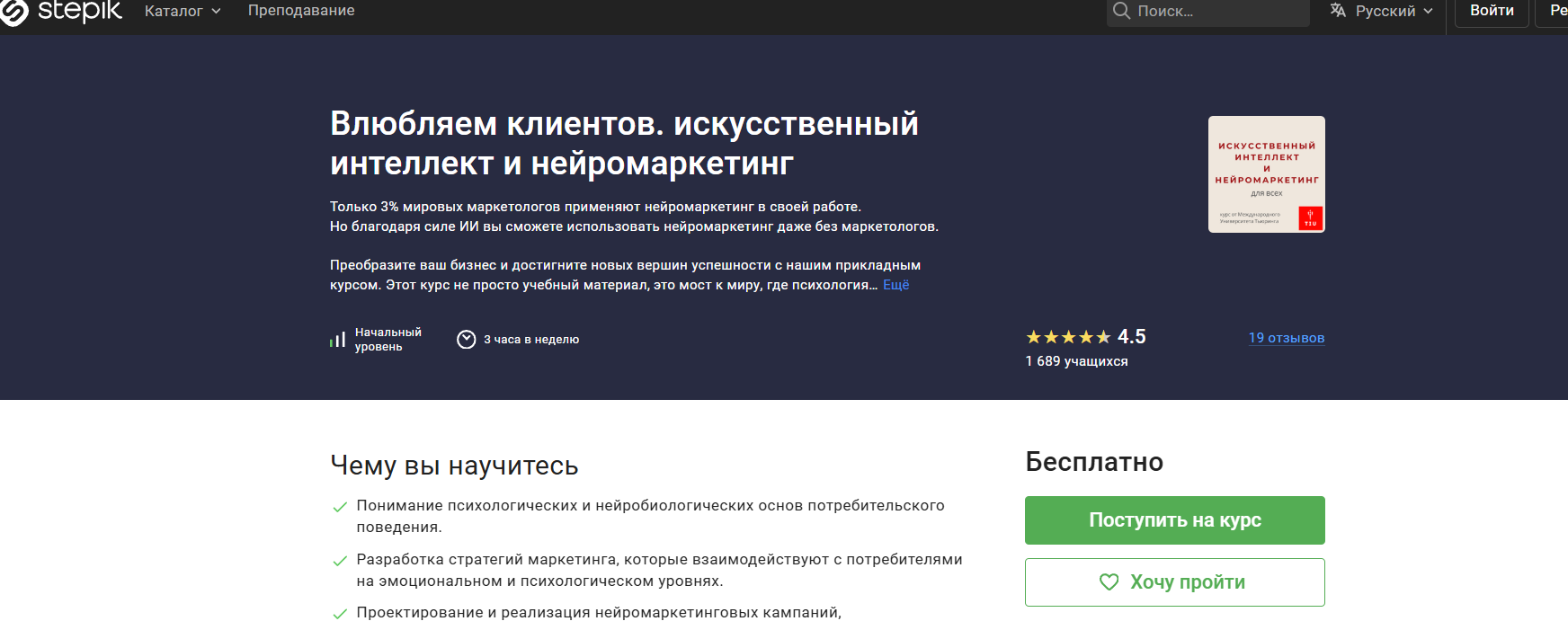Go to the Преподавание menu item
The width and height of the screenshot is (1568, 630).
coord(301,11)
